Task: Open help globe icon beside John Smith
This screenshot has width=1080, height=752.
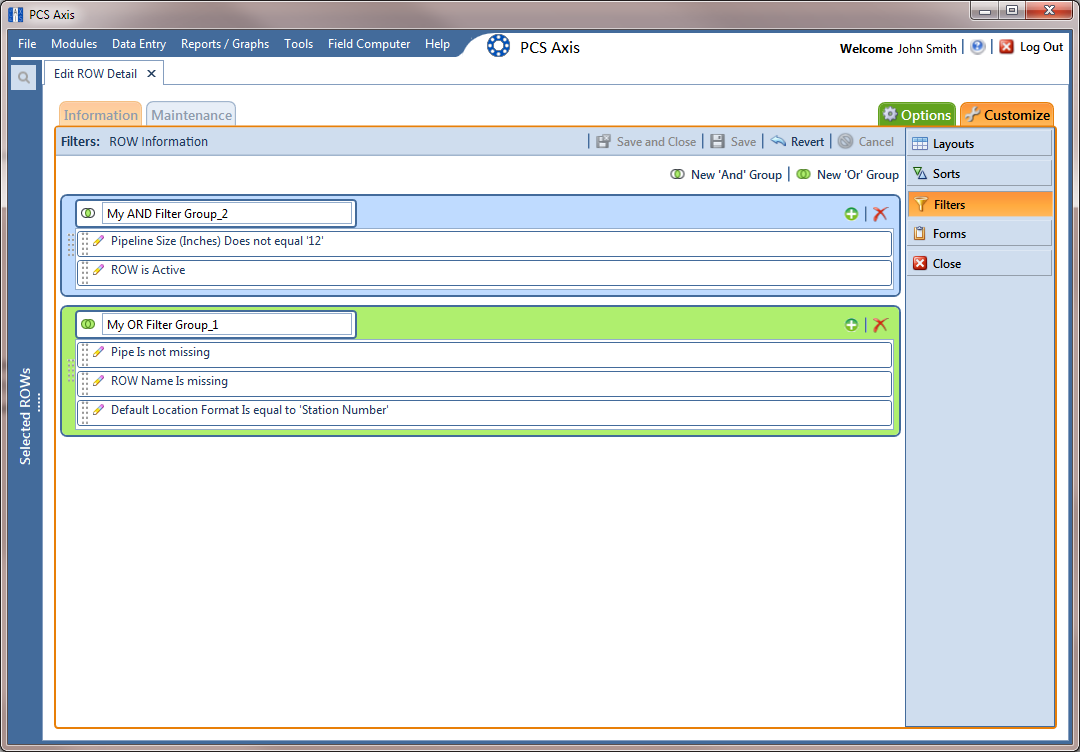Action: pos(977,47)
